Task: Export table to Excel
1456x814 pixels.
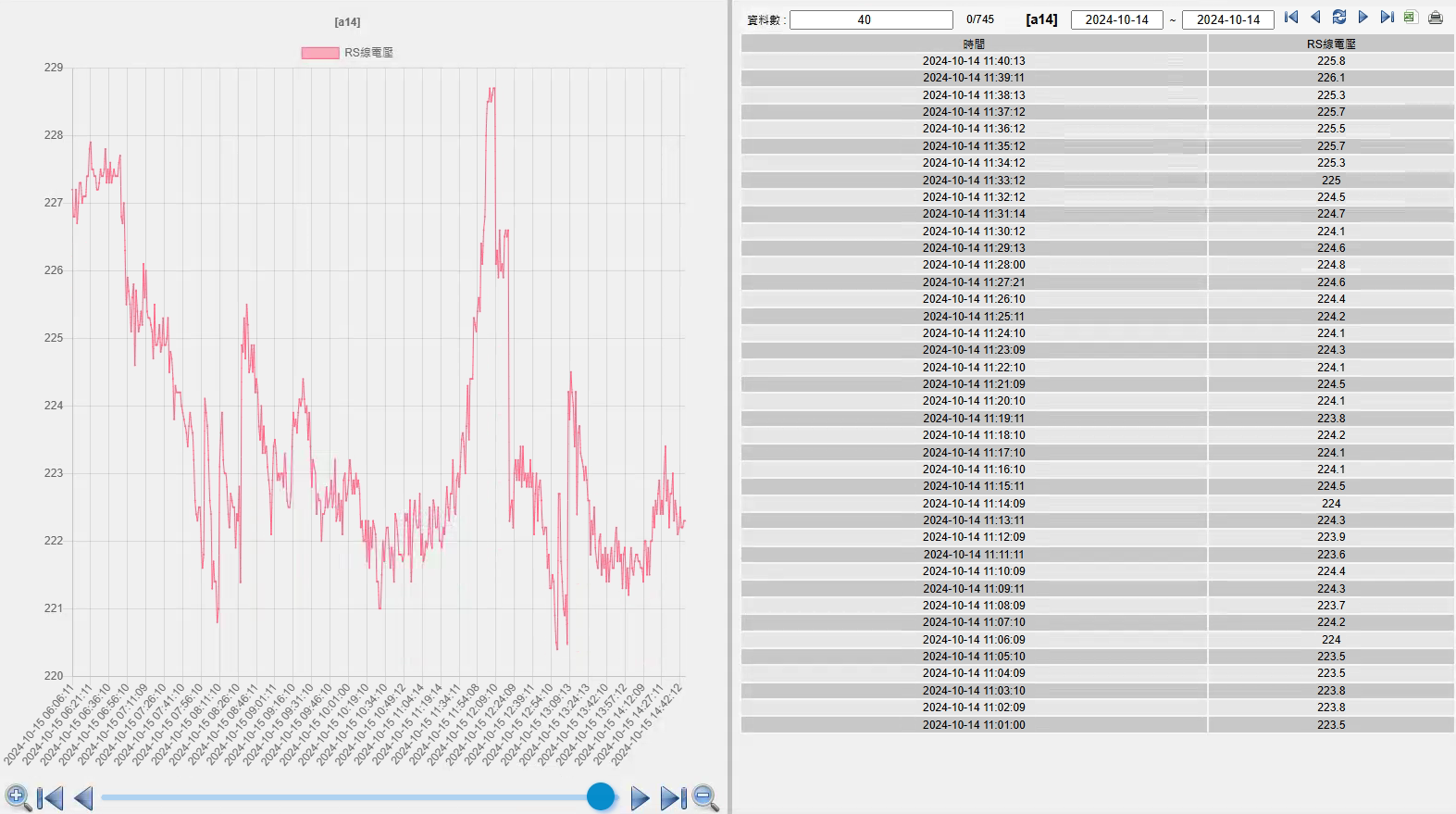Action: click(1410, 18)
